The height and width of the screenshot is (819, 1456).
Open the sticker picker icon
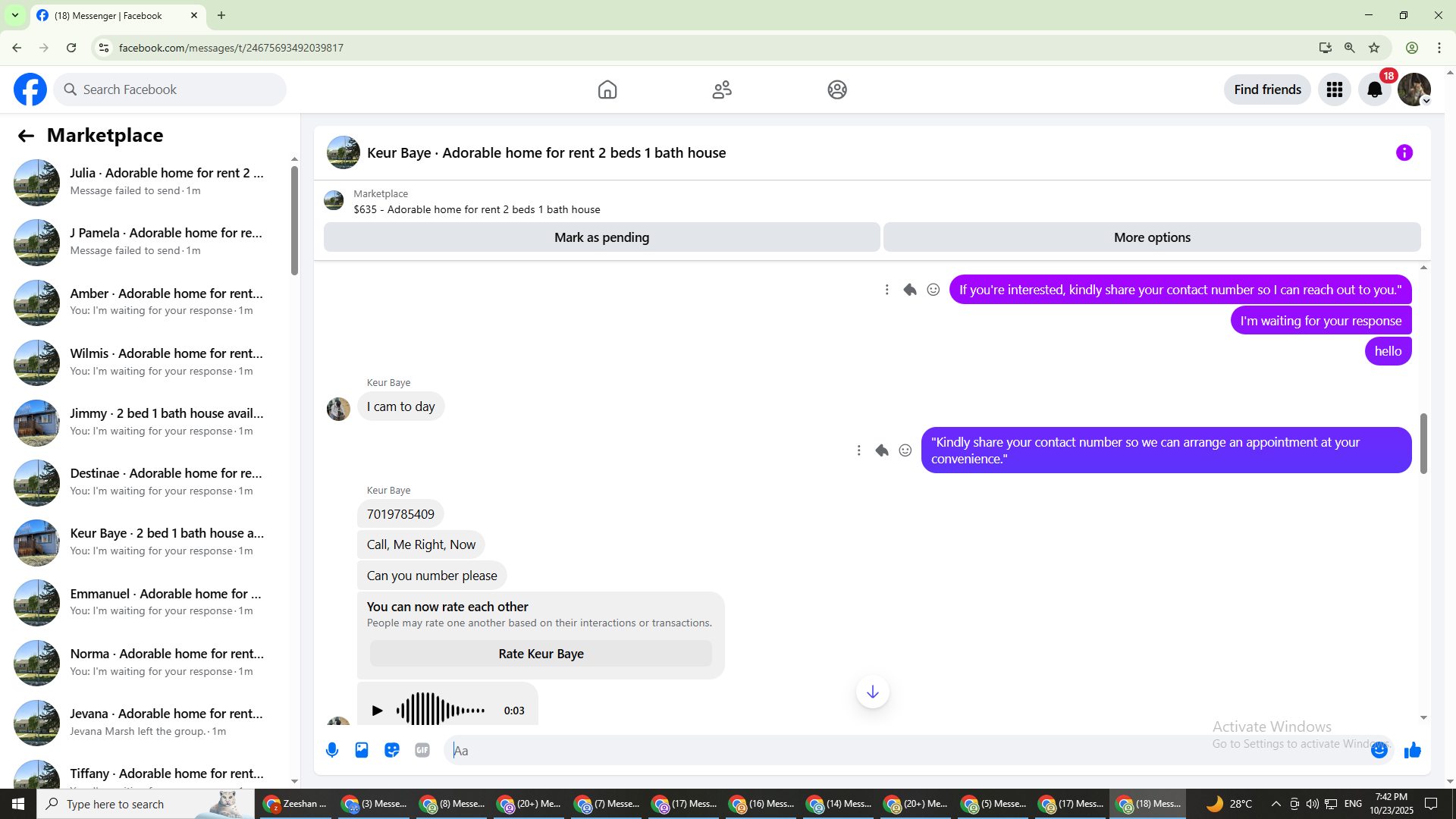point(392,750)
